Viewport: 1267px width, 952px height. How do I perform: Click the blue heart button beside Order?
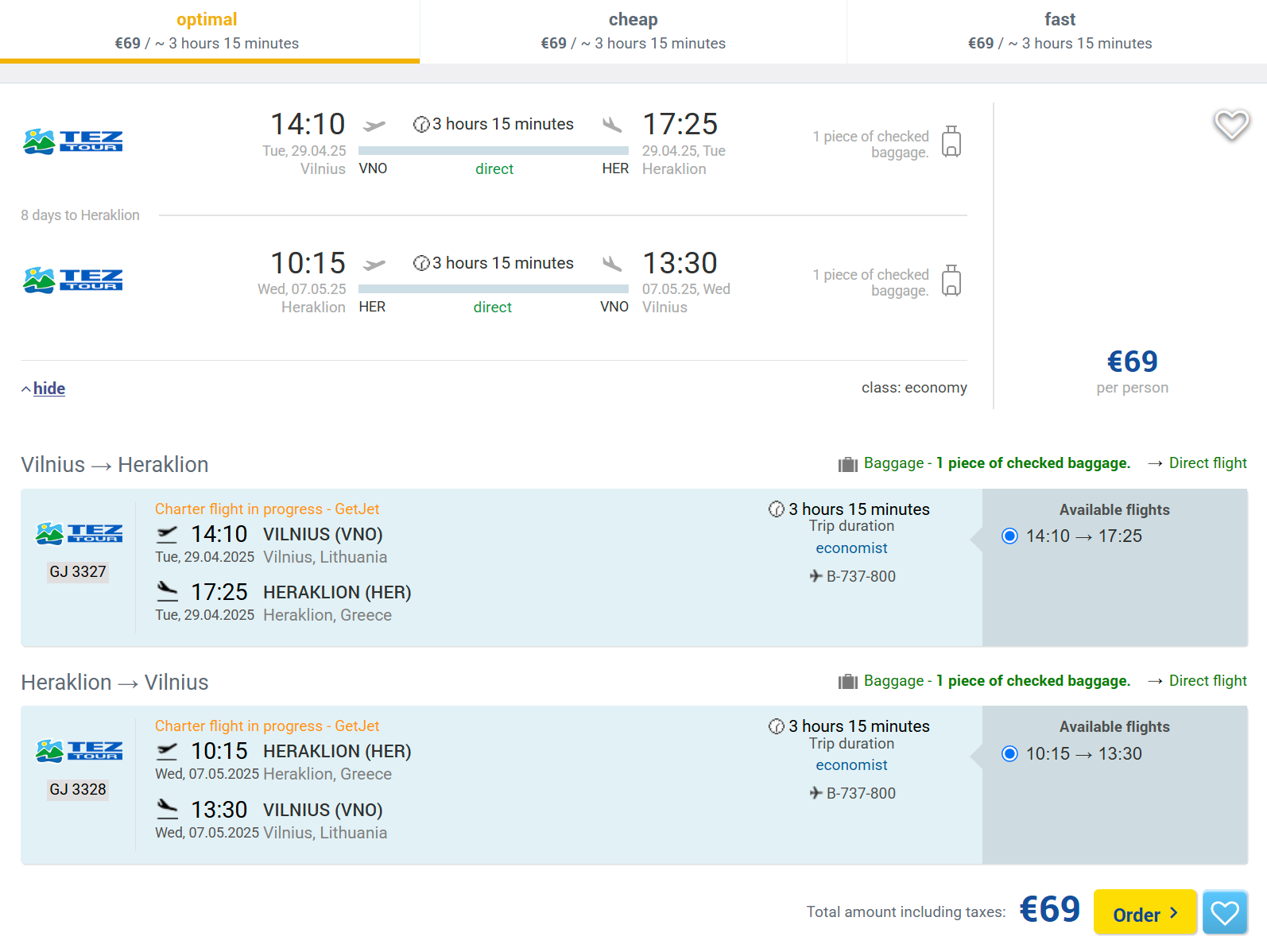point(1225,913)
